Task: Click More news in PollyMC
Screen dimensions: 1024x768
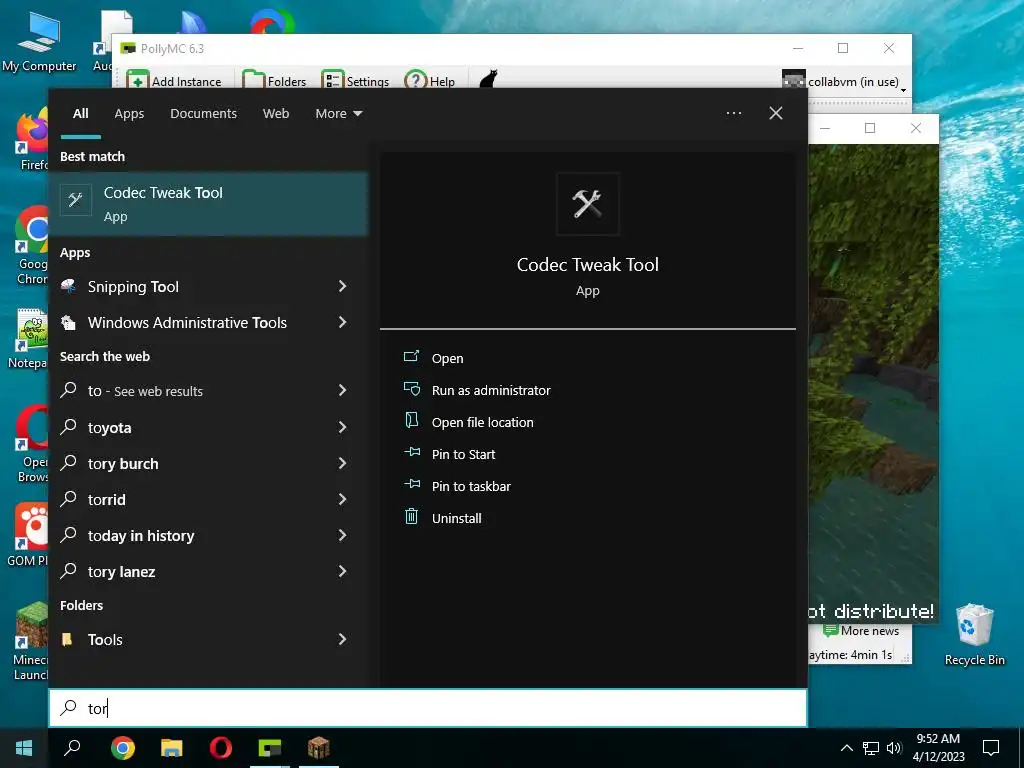Action: (861, 631)
